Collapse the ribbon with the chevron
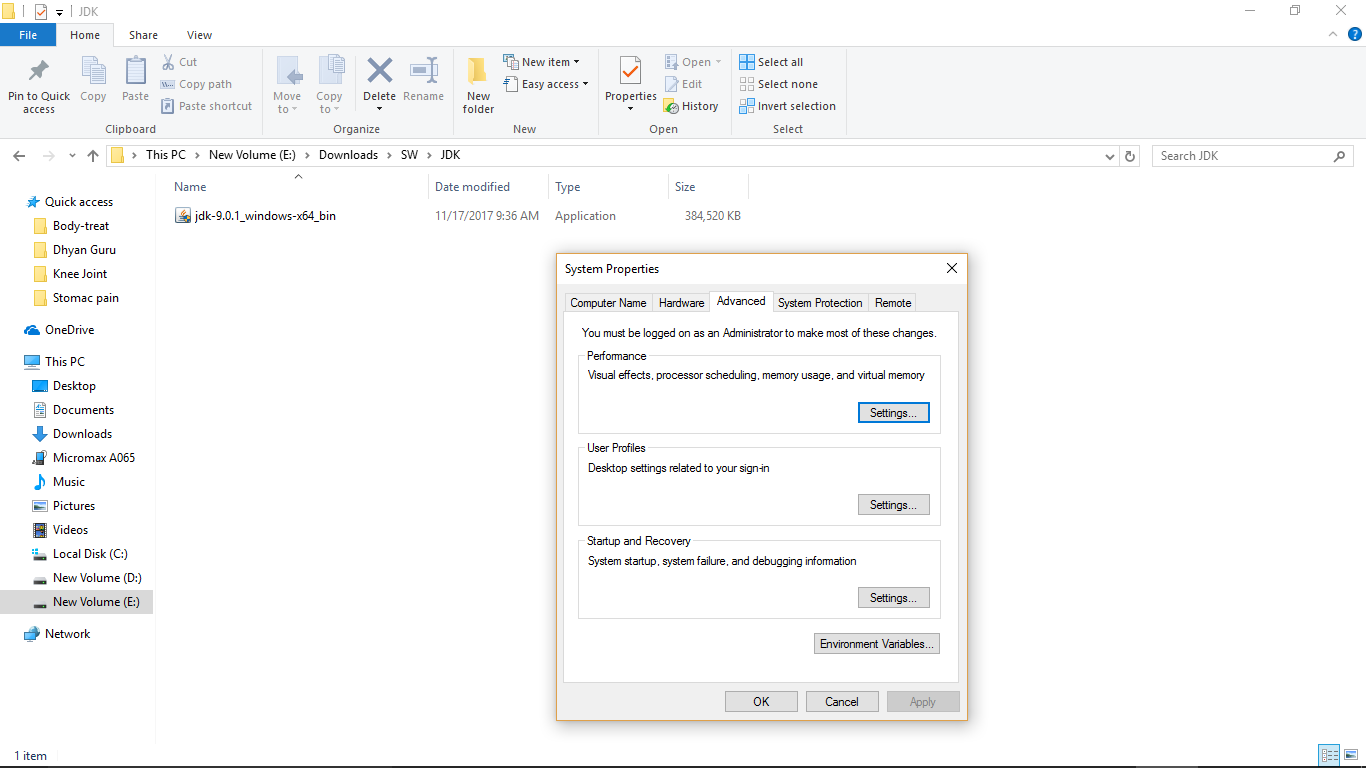1366x768 pixels. (1332, 33)
